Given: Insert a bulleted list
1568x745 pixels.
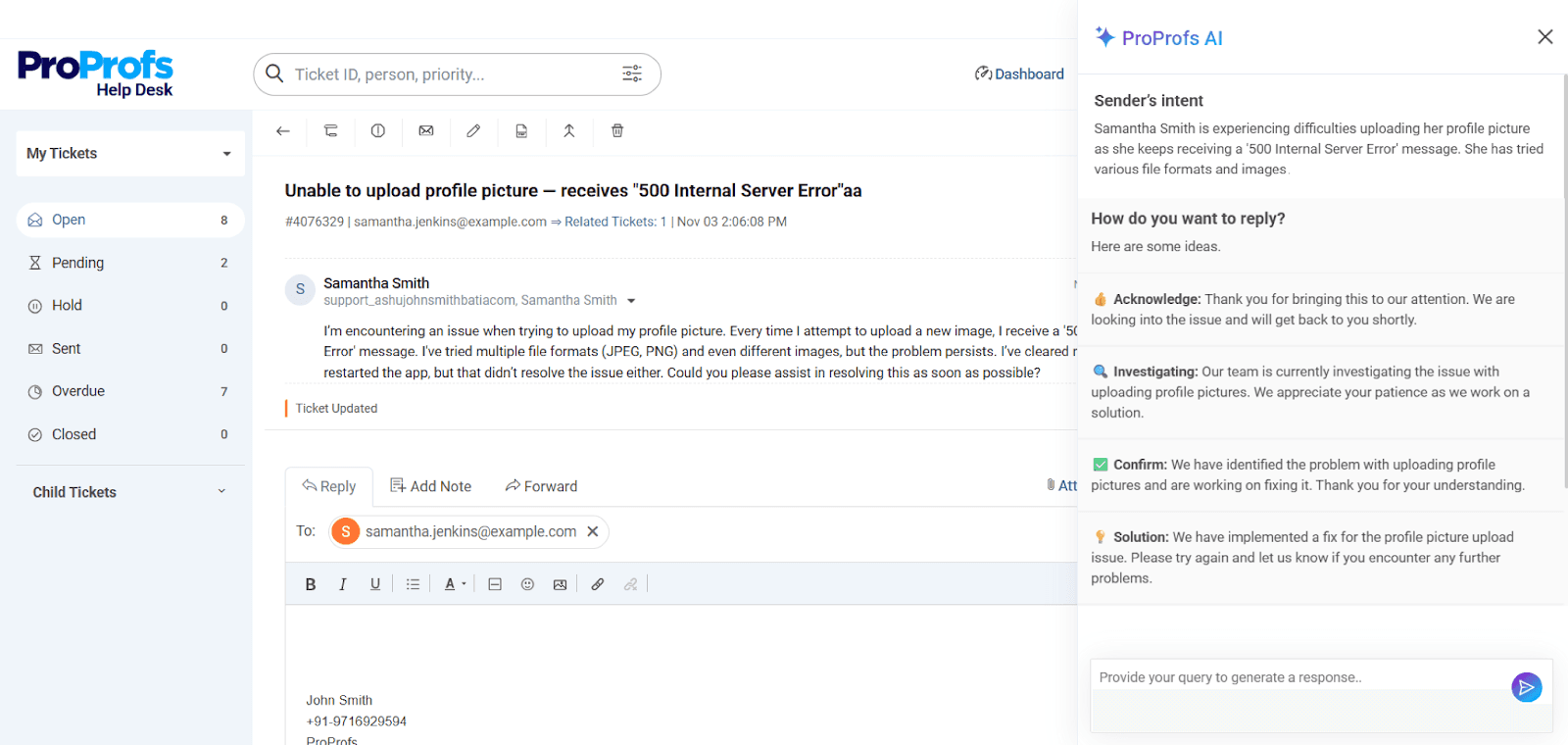Looking at the screenshot, I should [414, 584].
